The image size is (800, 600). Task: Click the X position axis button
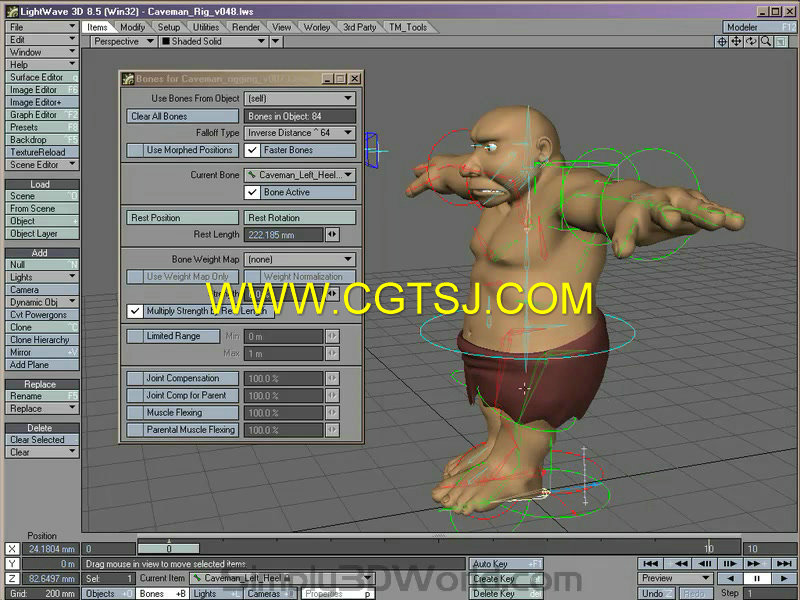tap(12, 549)
